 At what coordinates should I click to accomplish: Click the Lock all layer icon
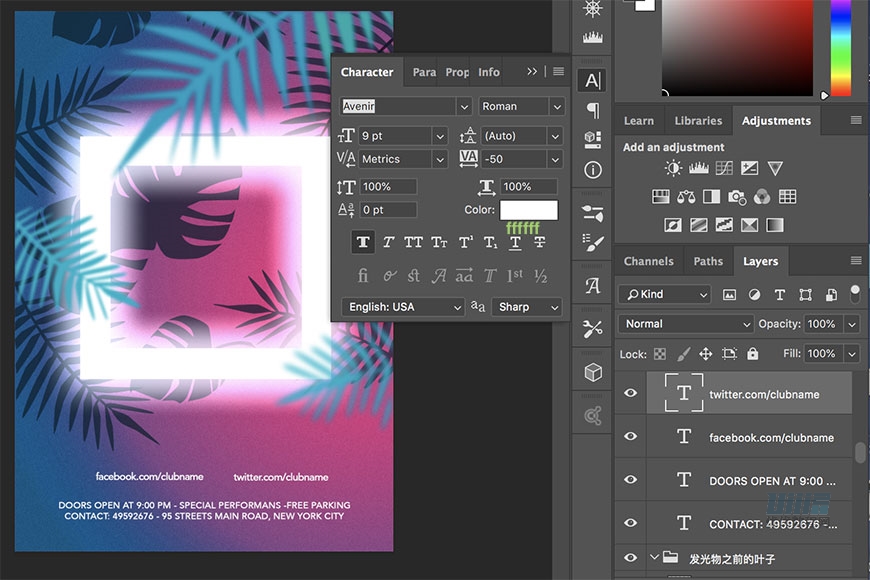pos(752,354)
